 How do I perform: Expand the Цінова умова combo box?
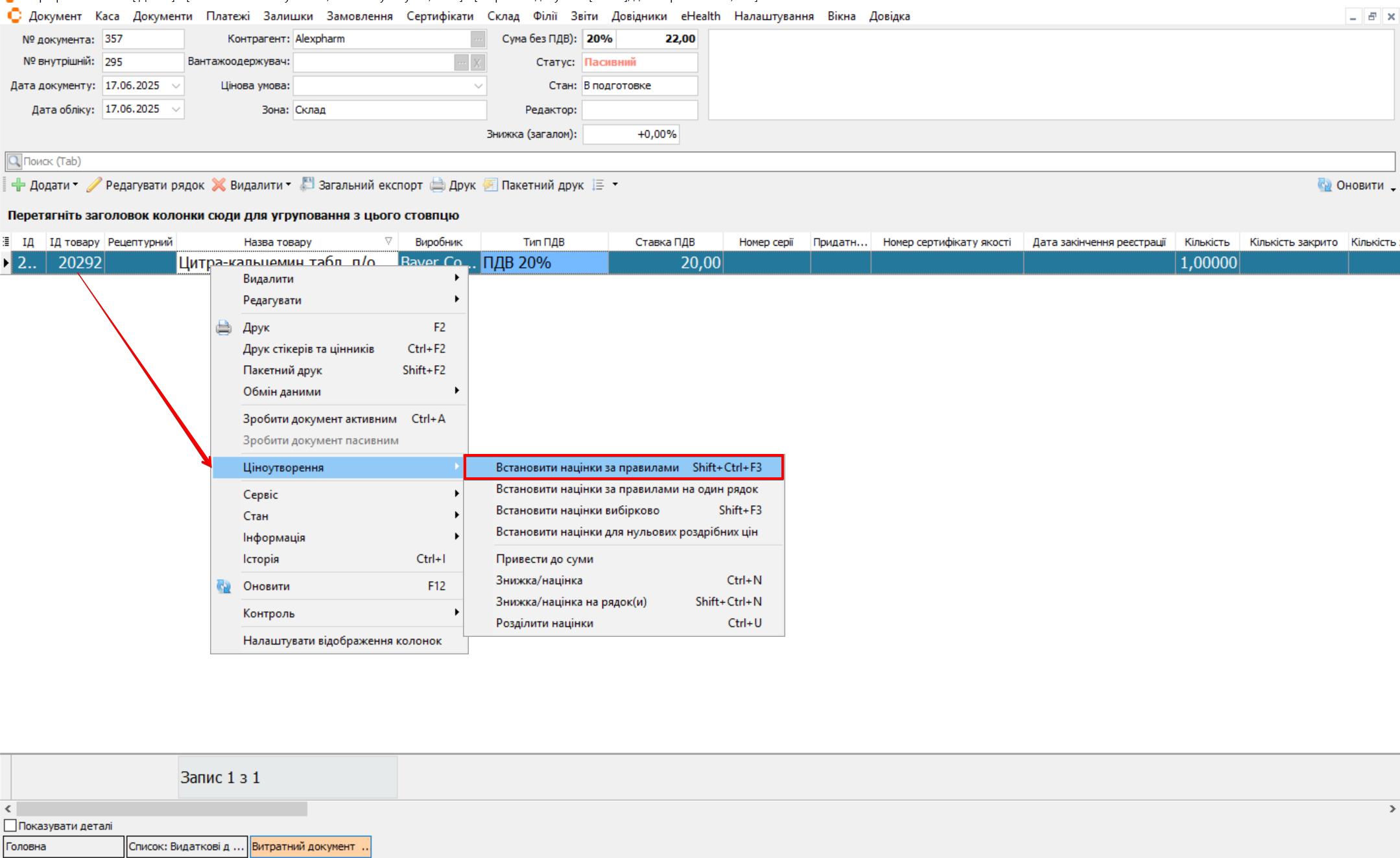(478, 86)
